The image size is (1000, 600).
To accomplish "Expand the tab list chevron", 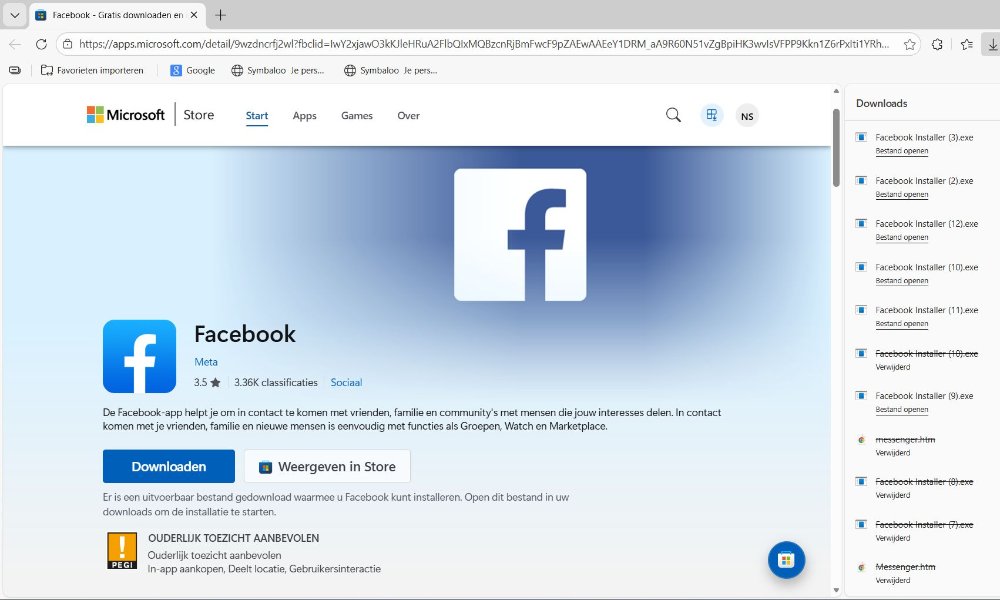I will [14, 15].
